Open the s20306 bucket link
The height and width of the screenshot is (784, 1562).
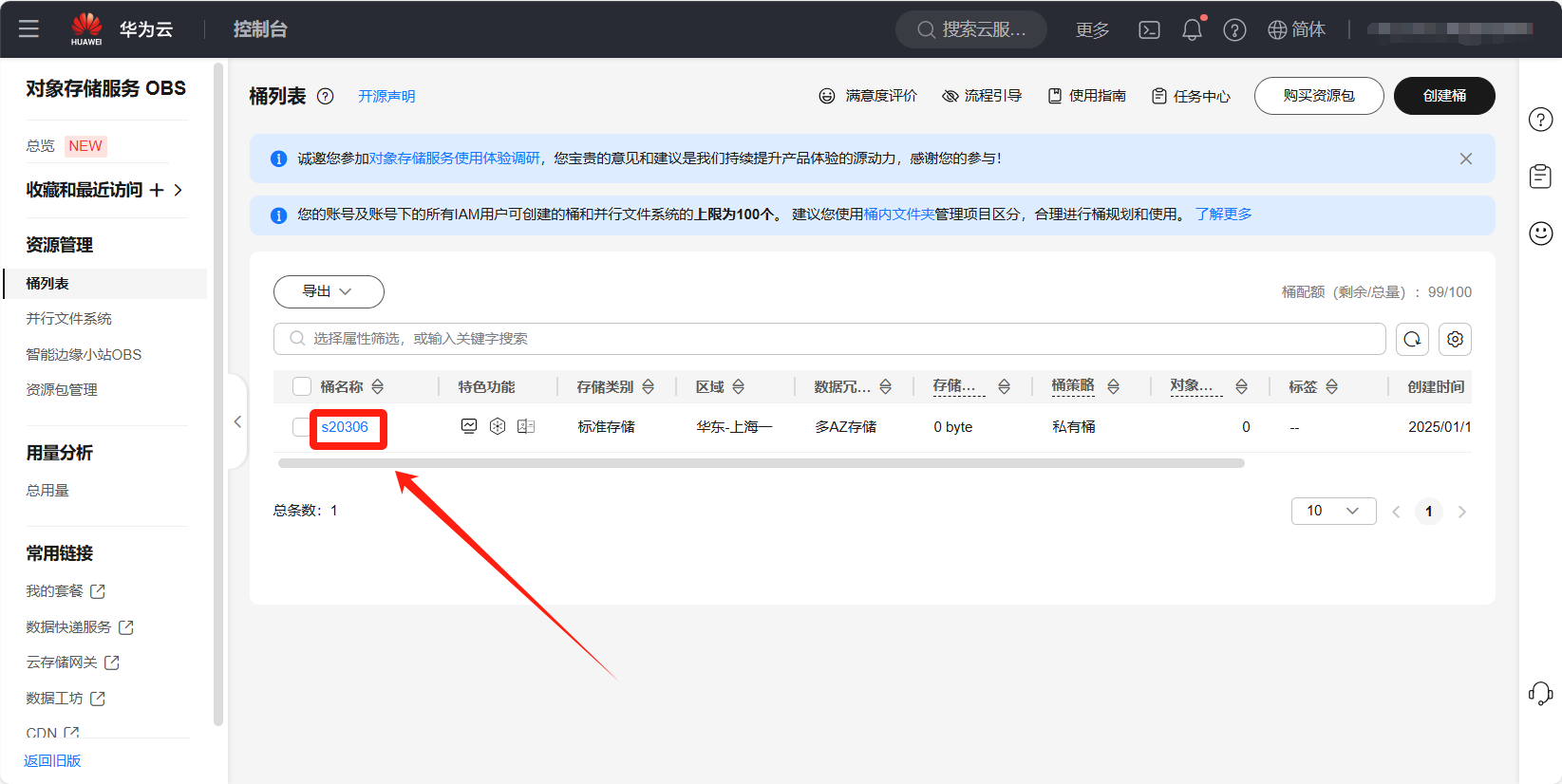pyautogui.click(x=345, y=427)
